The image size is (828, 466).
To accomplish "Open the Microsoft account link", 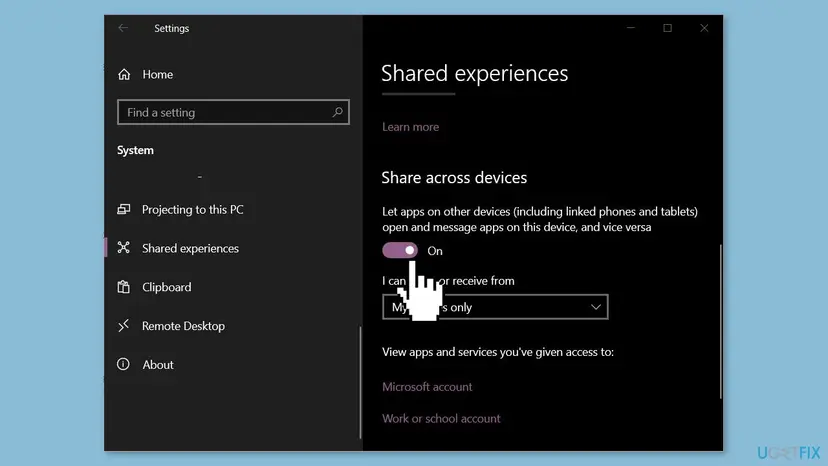I will [427, 387].
